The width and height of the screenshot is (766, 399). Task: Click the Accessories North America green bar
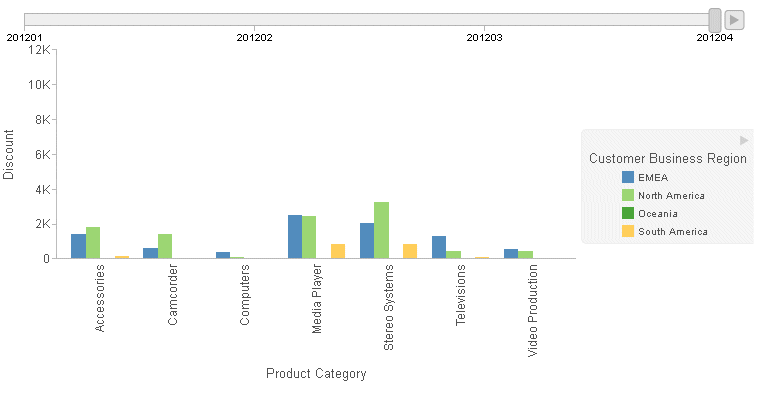coord(93,243)
